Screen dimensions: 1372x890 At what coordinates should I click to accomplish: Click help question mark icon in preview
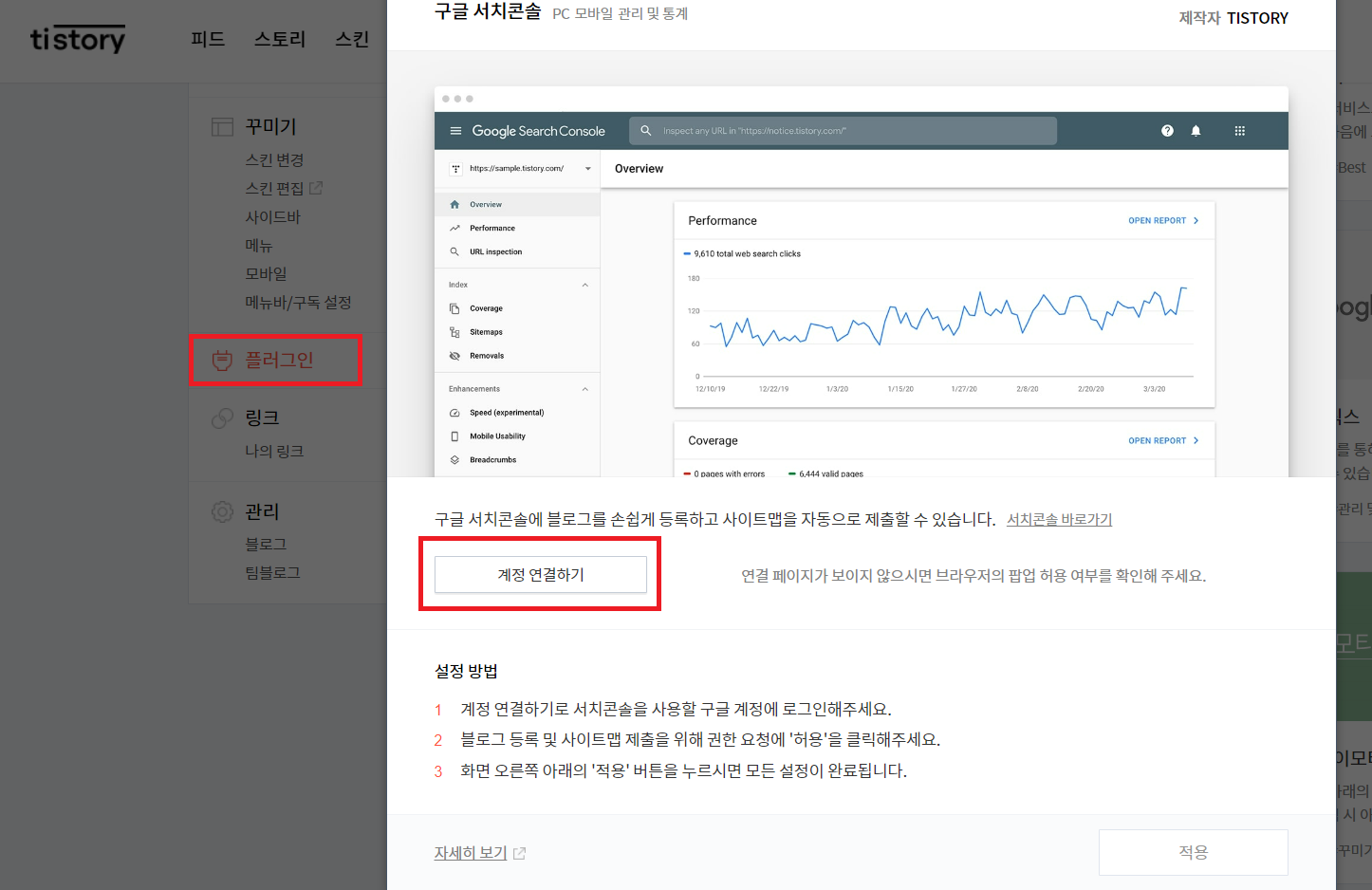(1167, 131)
